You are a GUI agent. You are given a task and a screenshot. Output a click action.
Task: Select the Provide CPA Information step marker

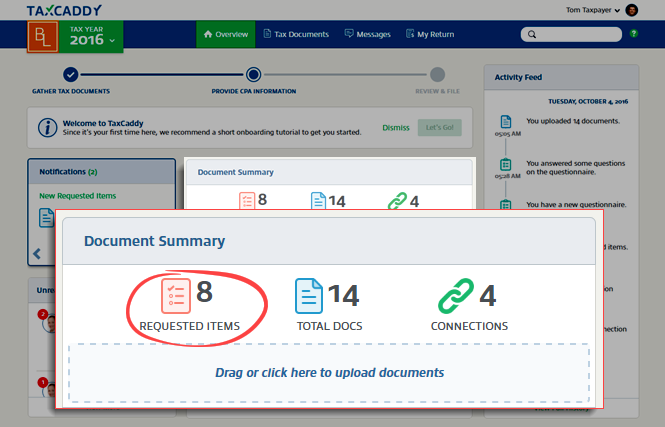[254, 75]
